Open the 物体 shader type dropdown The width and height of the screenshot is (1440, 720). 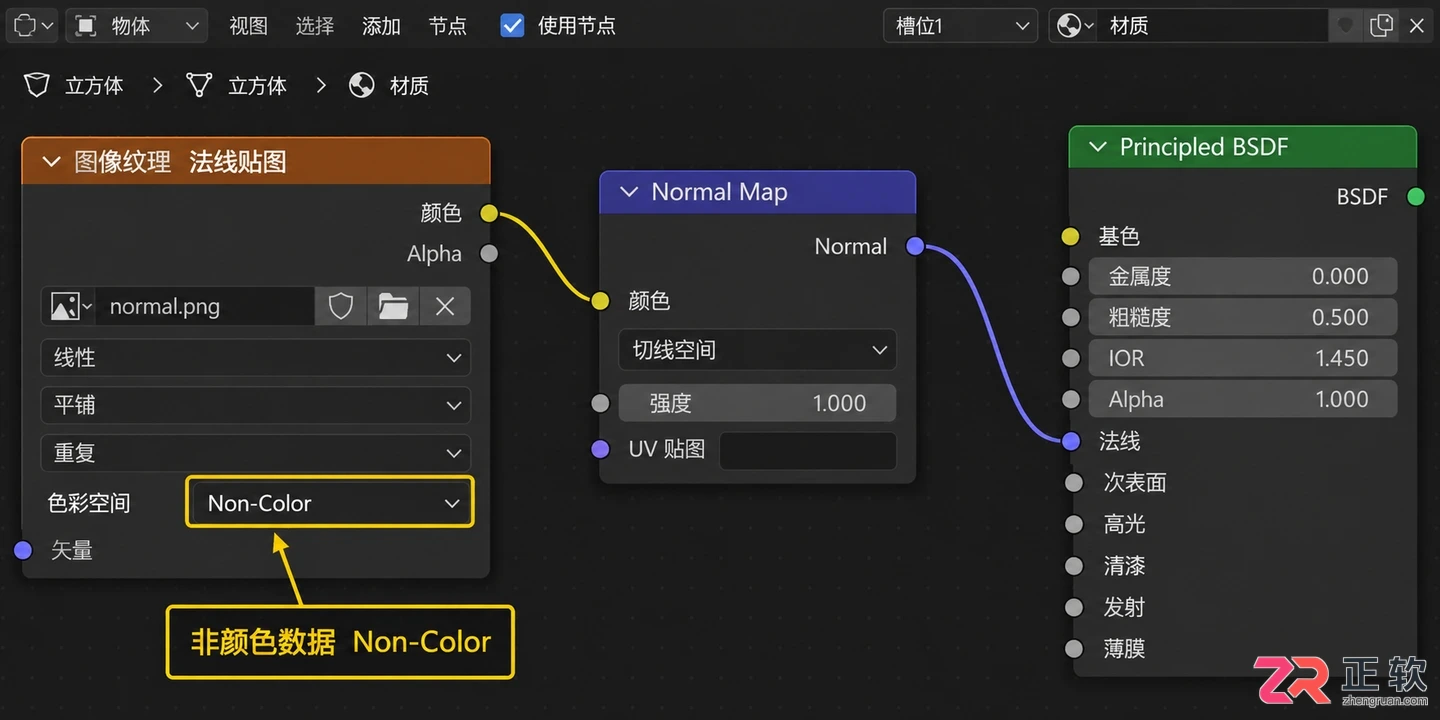(137, 26)
